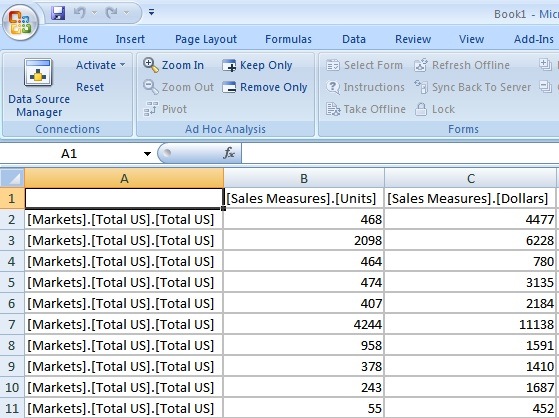Switch to the Home ribbon tab

pyautogui.click(x=73, y=39)
